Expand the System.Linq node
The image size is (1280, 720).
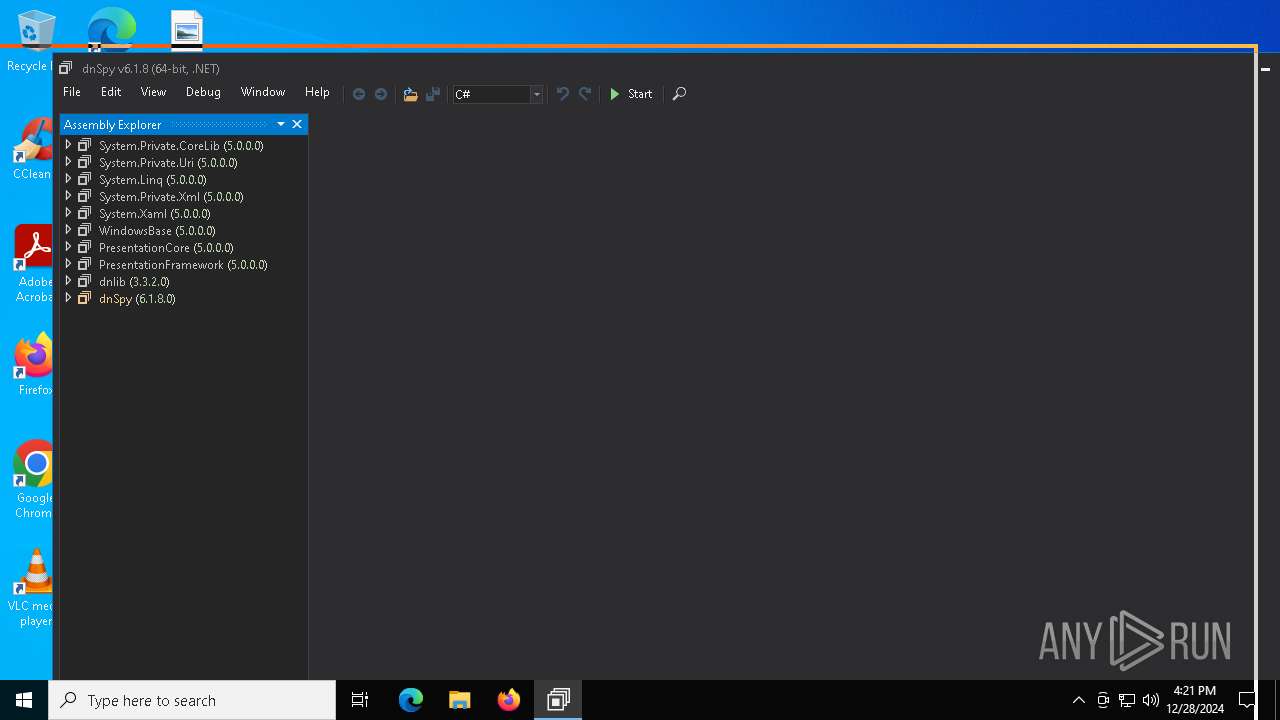coord(68,179)
